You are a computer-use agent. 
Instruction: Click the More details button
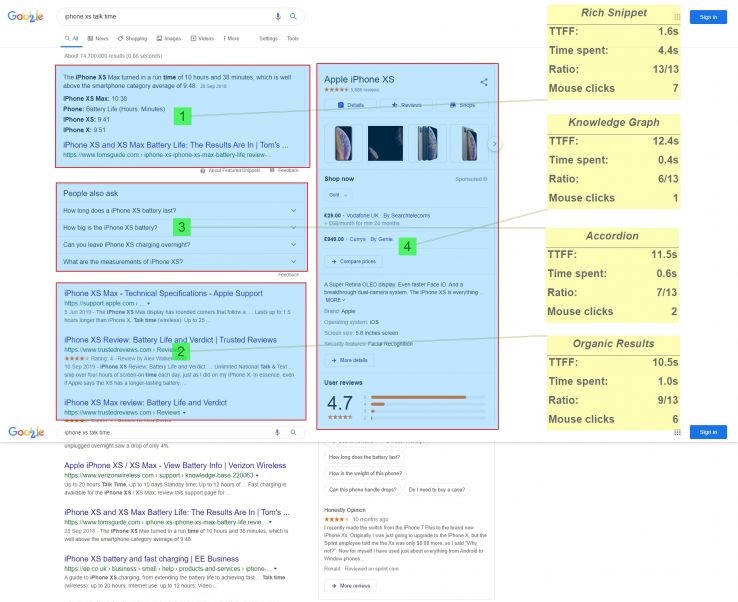point(350,360)
